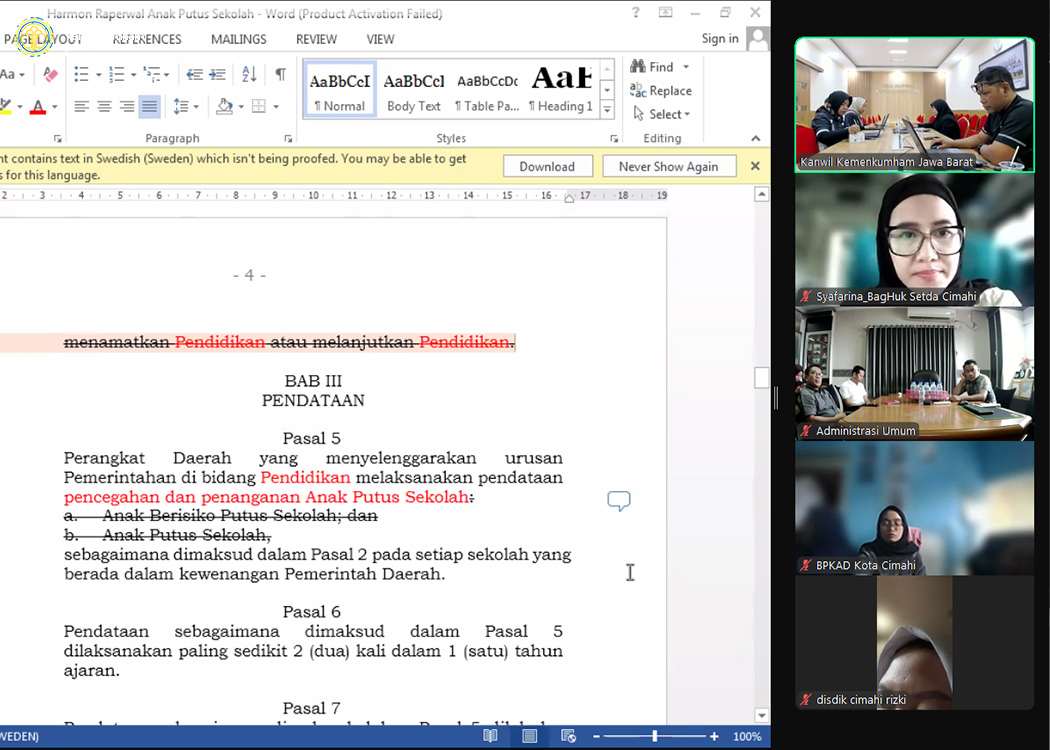This screenshot has width=1050, height=750.
Task: Open the Review ribbon tab
Action: coord(316,39)
